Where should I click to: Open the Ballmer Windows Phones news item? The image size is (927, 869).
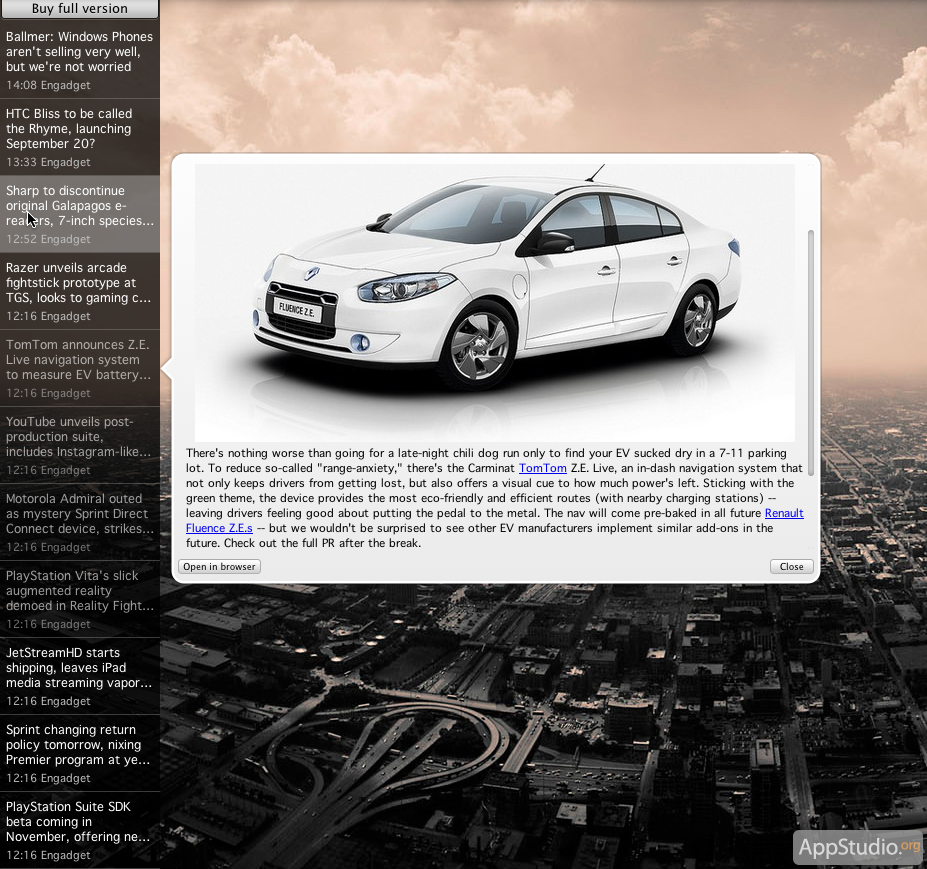[x=80, y=60]
